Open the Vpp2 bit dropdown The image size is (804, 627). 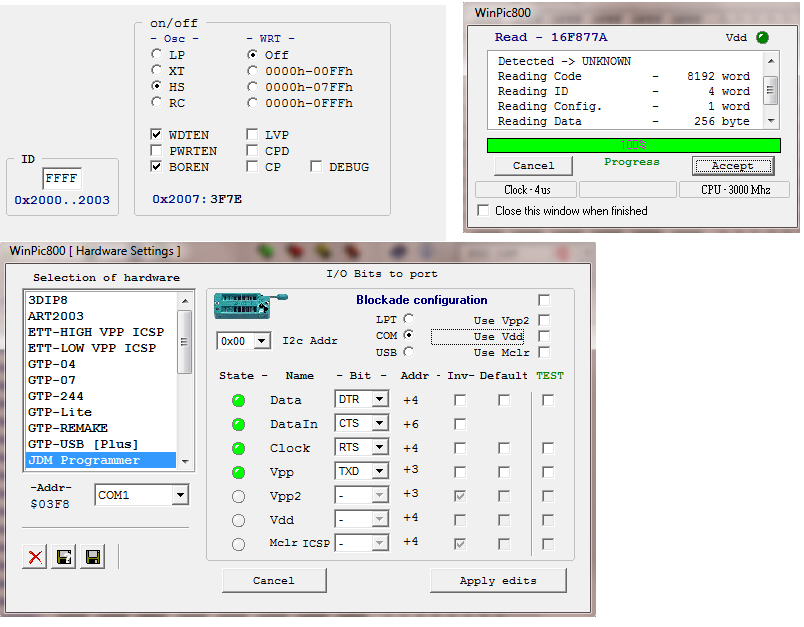(379, 495)
